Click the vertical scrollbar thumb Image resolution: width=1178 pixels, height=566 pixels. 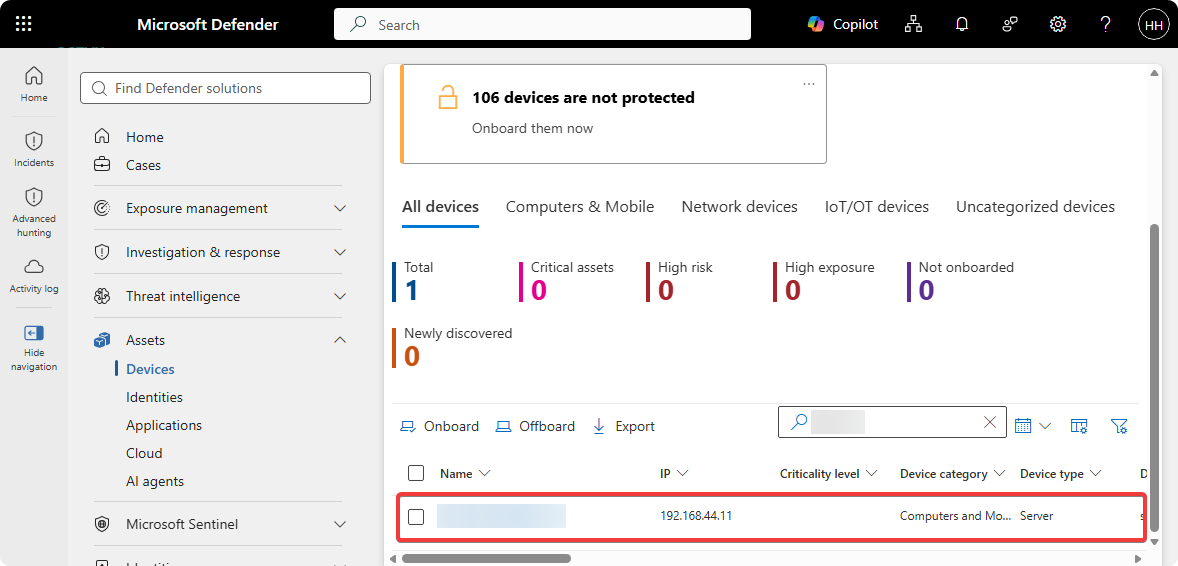click(1155, 380)
